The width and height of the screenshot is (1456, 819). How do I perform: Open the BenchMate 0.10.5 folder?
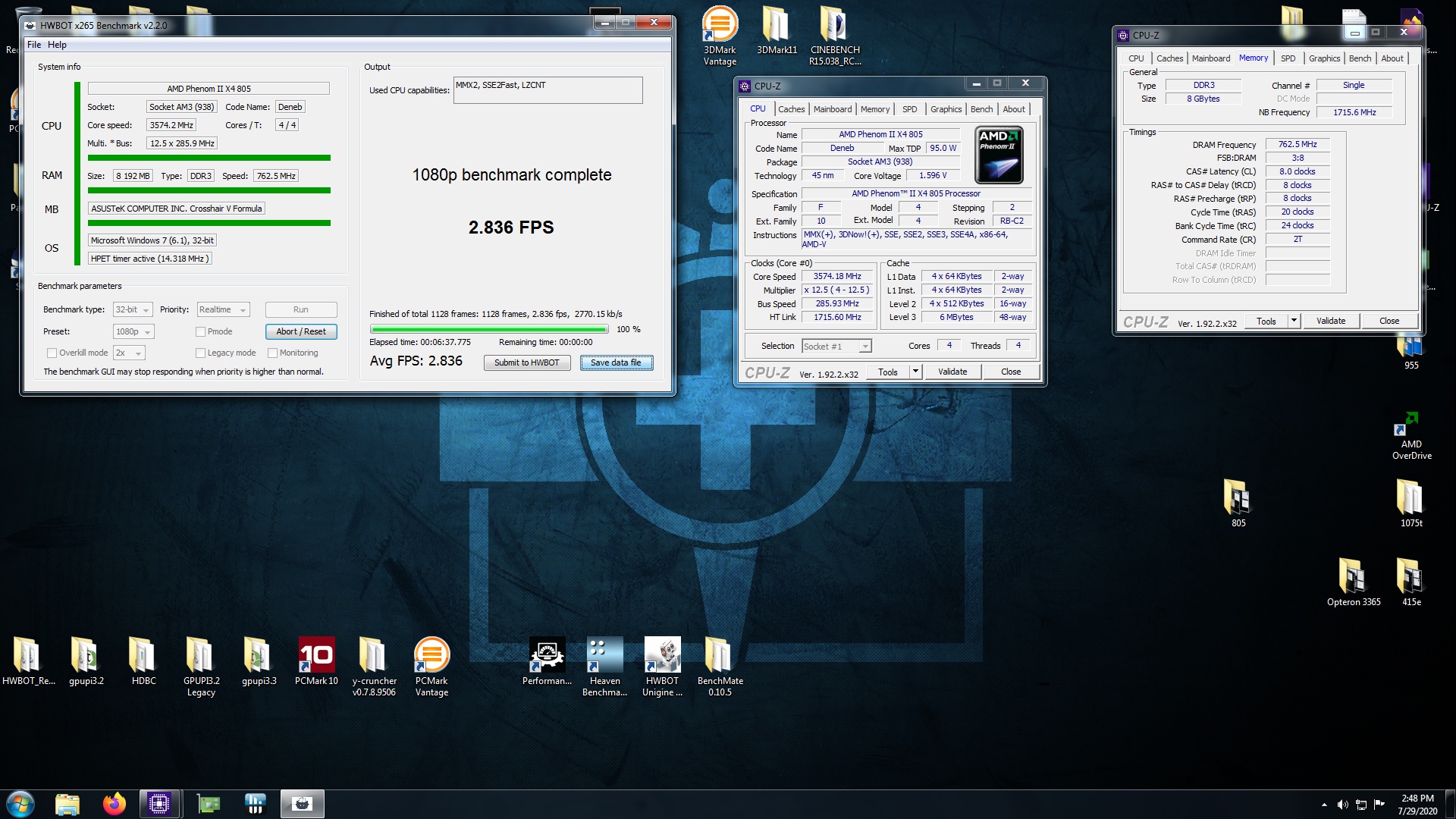pyautogui.click(x=720, y=666)
